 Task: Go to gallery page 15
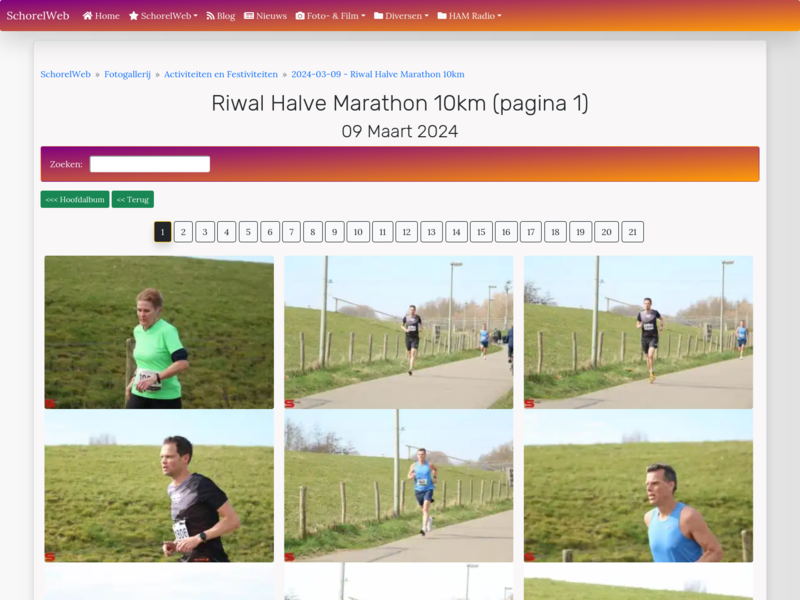pos(481,232)
